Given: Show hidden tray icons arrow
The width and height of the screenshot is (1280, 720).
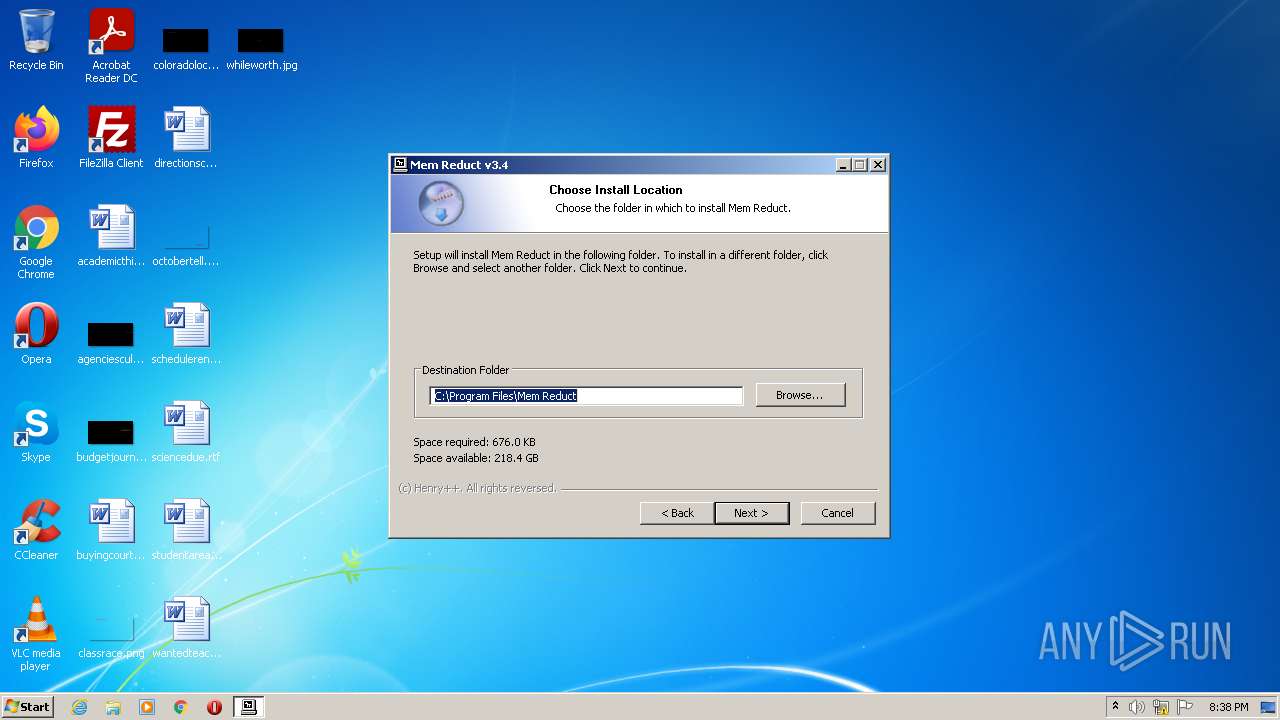Looking at the screenshot, I should tap(1115, 707).
